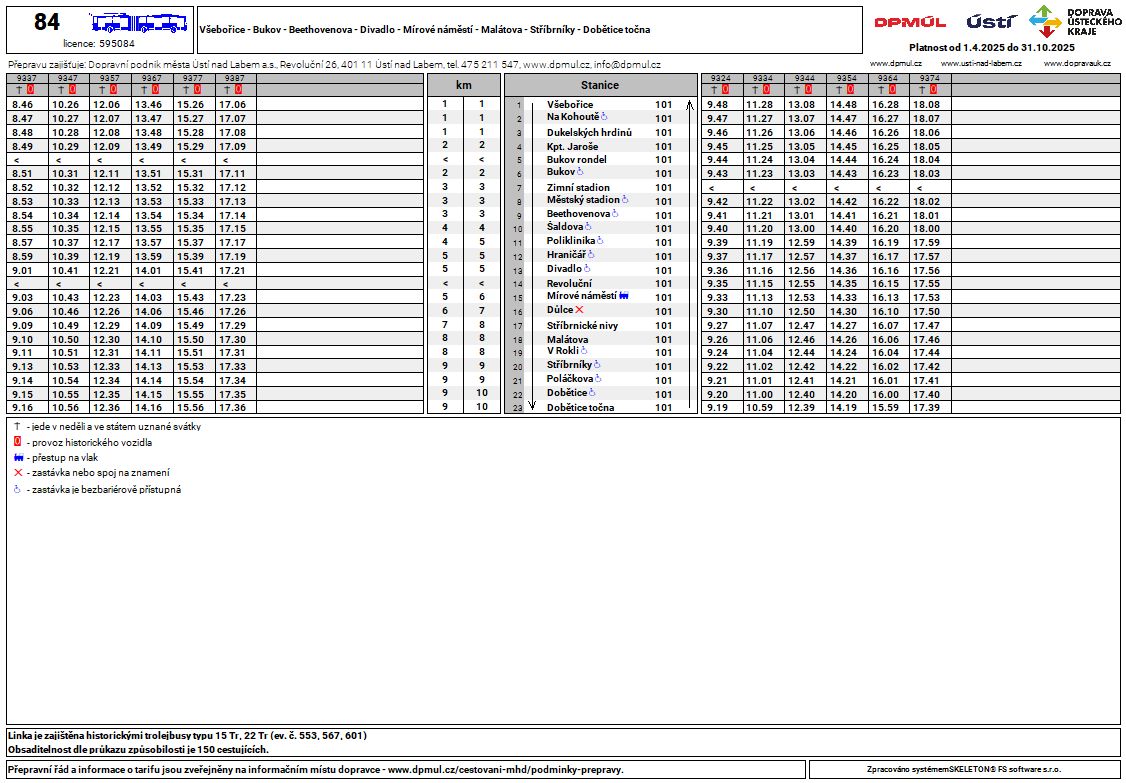Click the 18.08 arrival time at Všebořice
The height and width of the screenshot is (783, 1126).
click(x=926, y=104)
